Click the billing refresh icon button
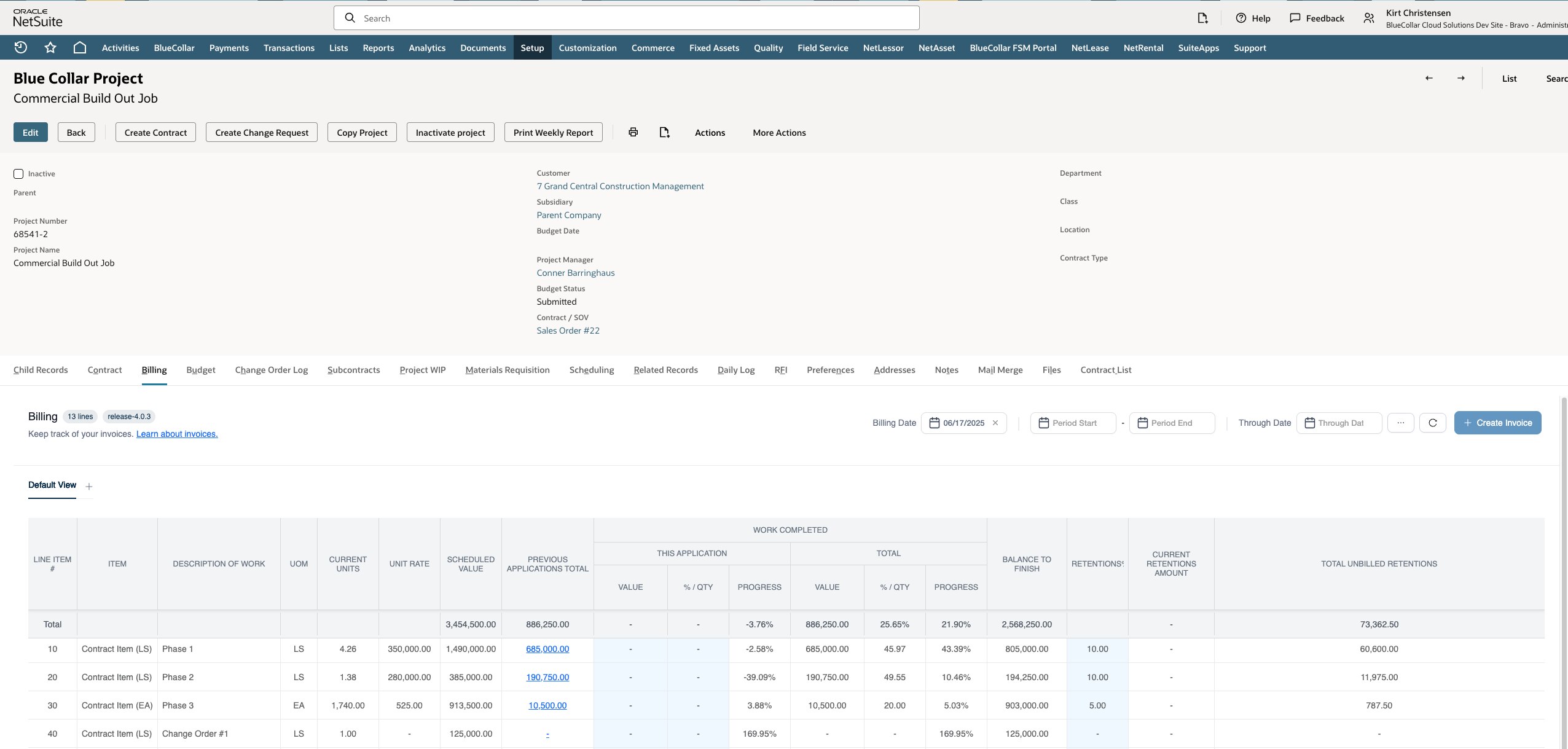 pos(1433,423)
